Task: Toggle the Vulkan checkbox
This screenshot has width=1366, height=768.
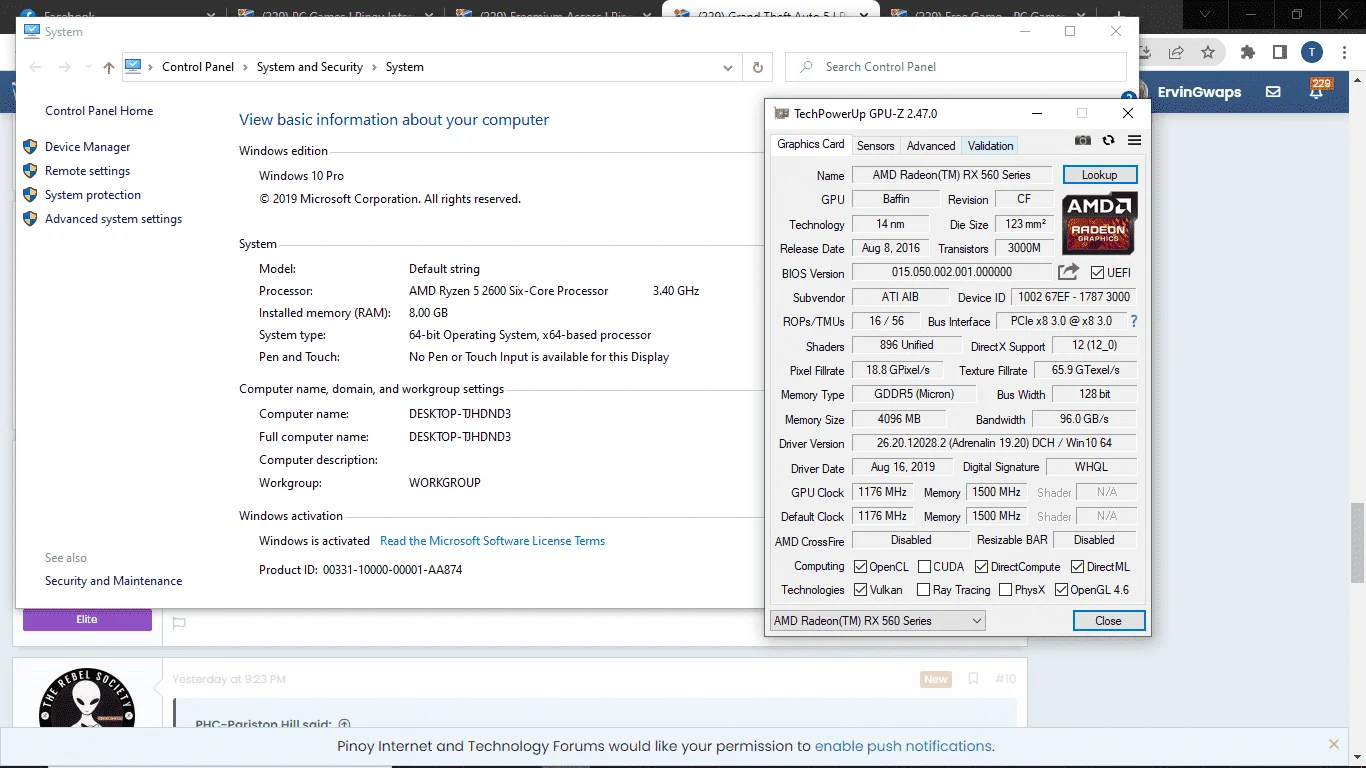Action: point(860,590)
